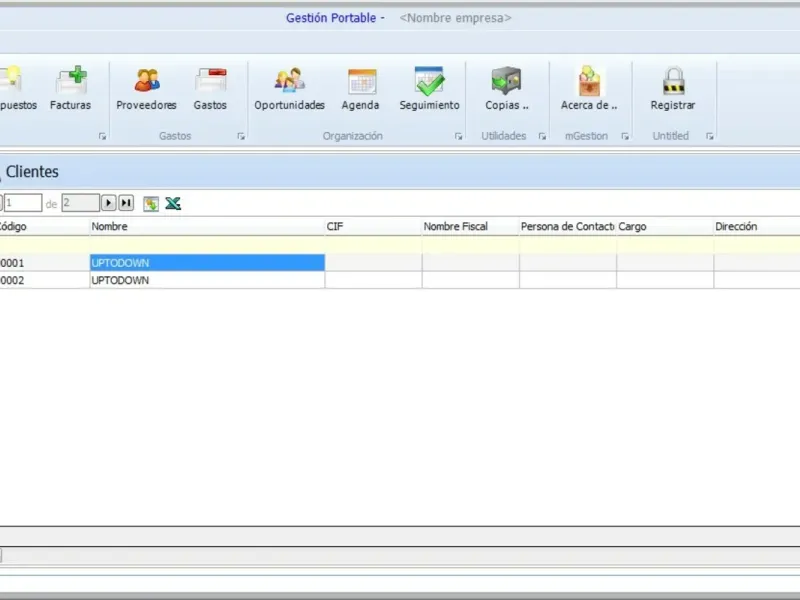Go to the next record arrow

[x=108, y=203]
